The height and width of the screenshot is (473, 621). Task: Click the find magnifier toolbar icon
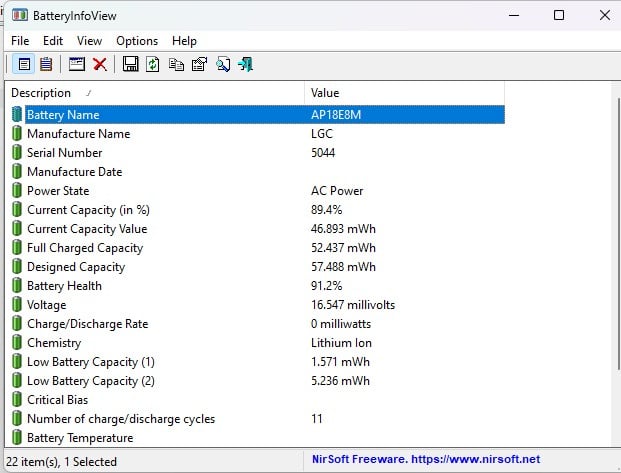click(223, 64)
